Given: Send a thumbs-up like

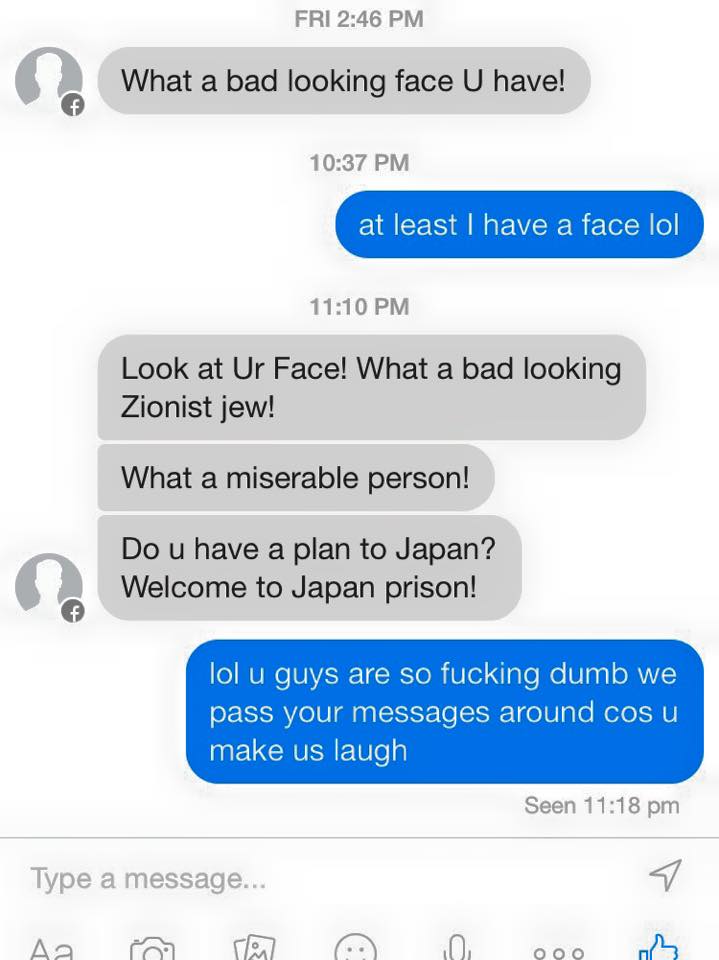Looking at the screenshot, I should point(658,947).
